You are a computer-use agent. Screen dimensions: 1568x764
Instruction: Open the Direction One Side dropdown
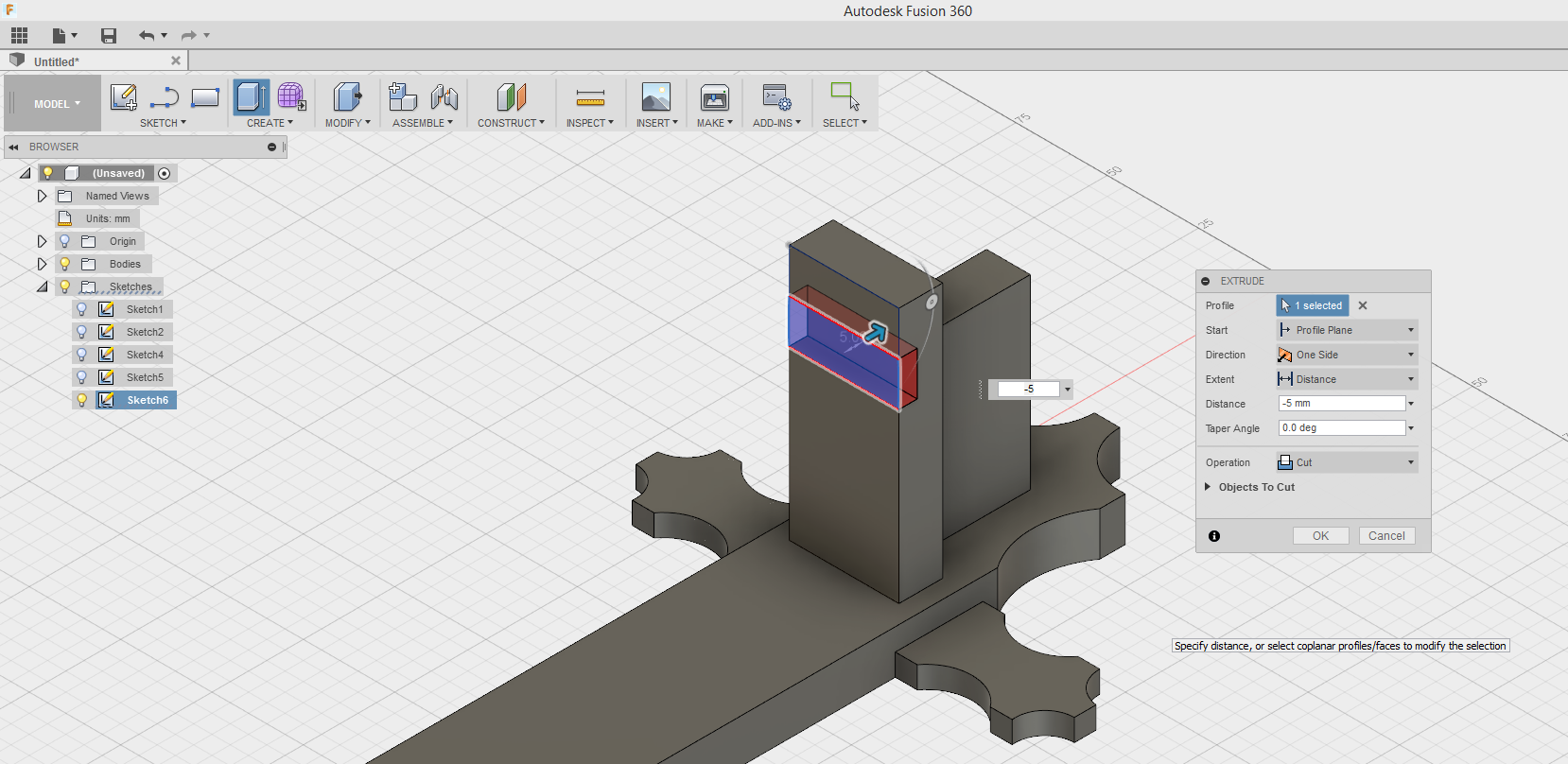(x=1347, y=355)
